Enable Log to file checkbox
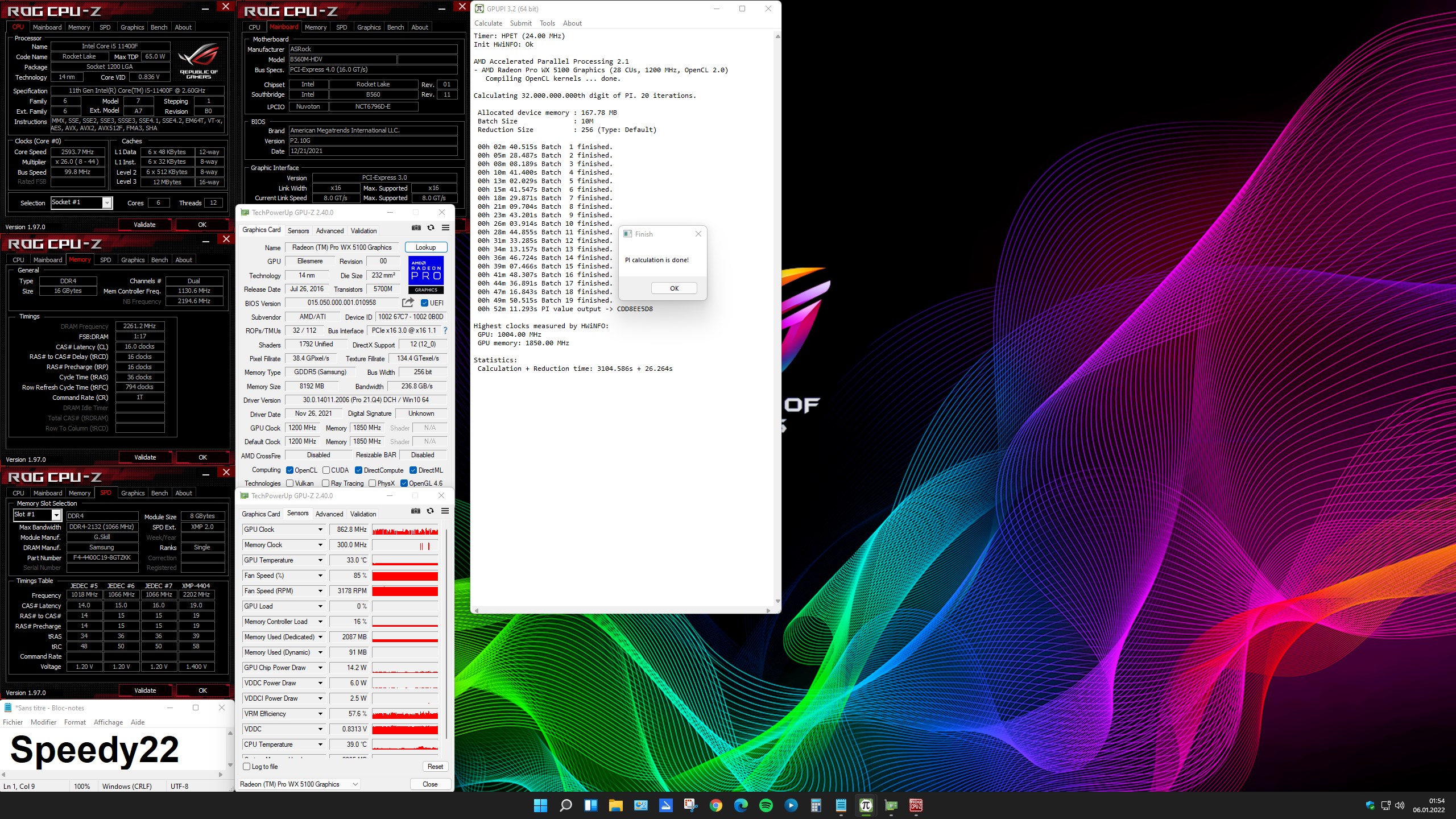The height and width of the screenshot is (819, 1456). pos(247,767)
